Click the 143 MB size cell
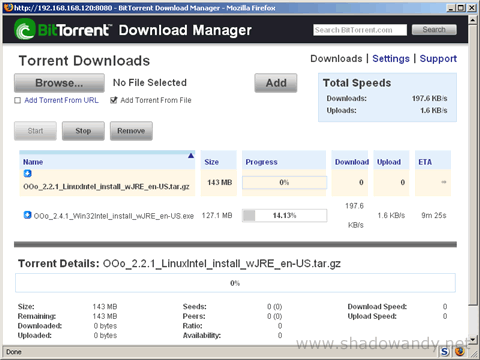 [x=219, y=182]
